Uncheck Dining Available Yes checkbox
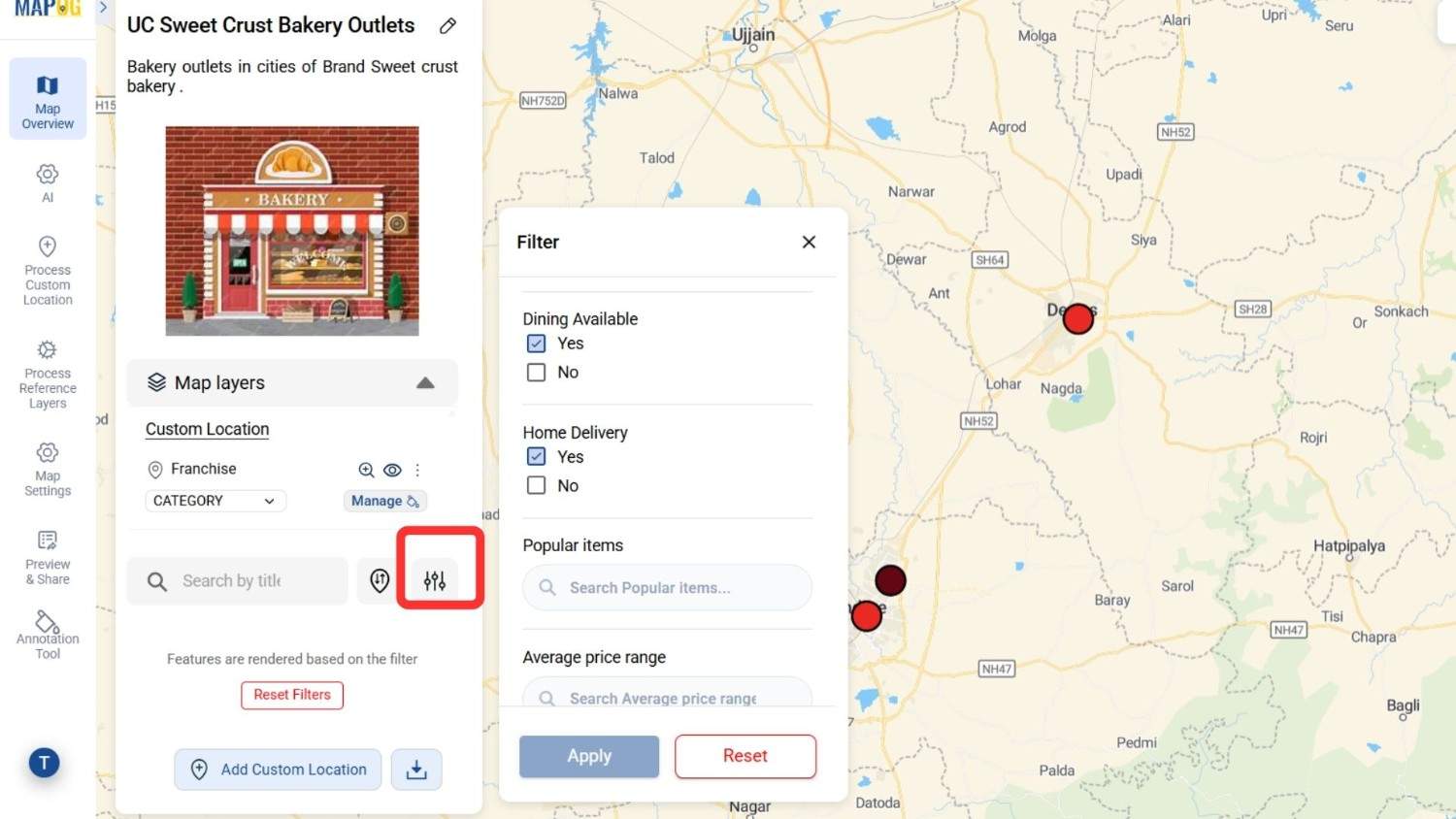The width and height of the screenshot is (1456, 819). coord(536,344)
